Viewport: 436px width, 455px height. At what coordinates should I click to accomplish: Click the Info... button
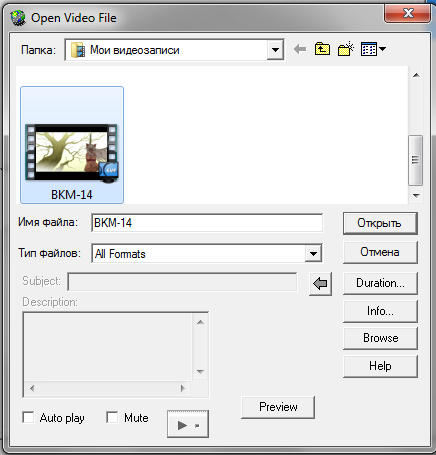[380, 311]
